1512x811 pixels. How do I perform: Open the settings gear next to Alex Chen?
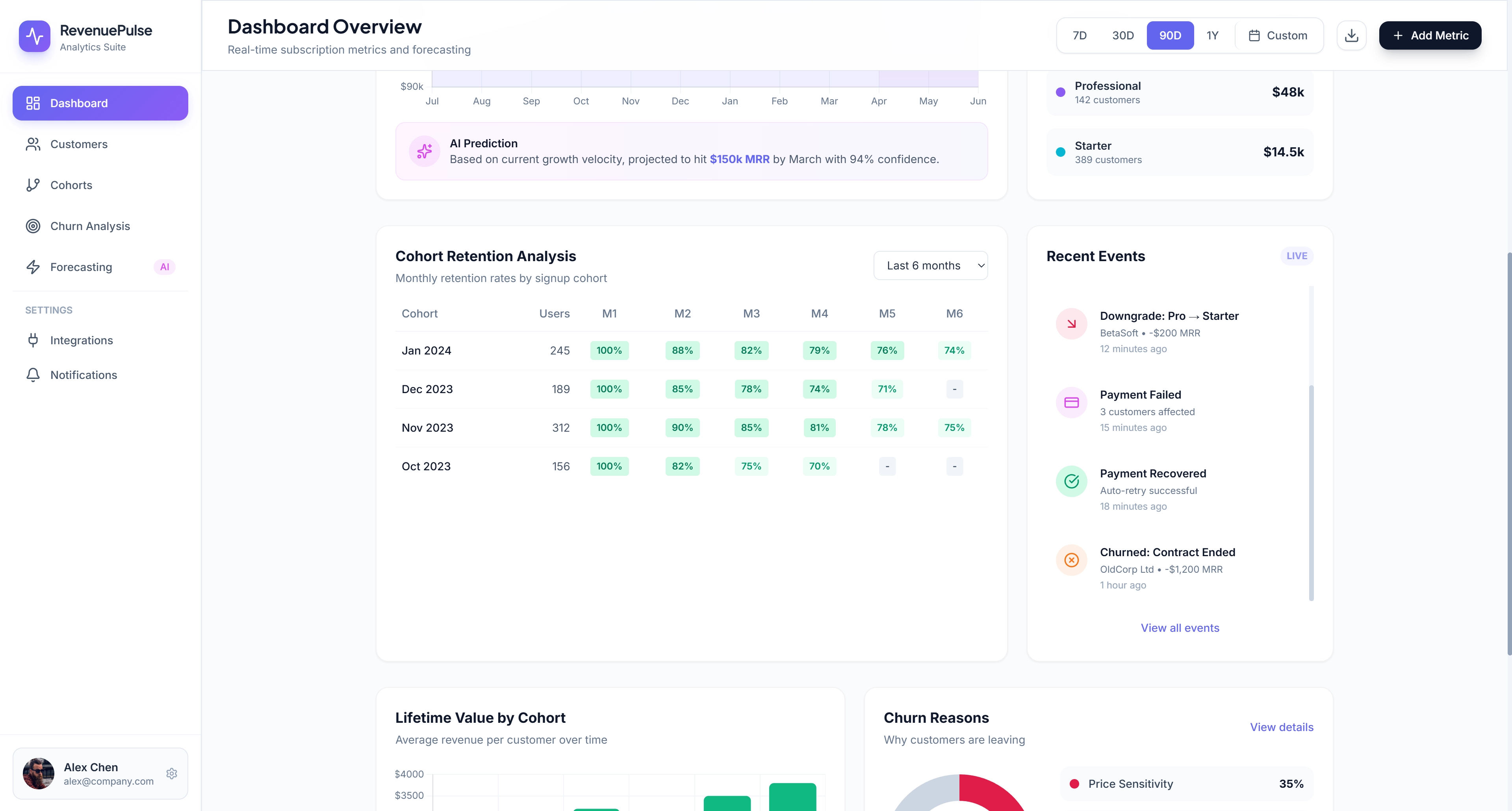pos(171,774)
